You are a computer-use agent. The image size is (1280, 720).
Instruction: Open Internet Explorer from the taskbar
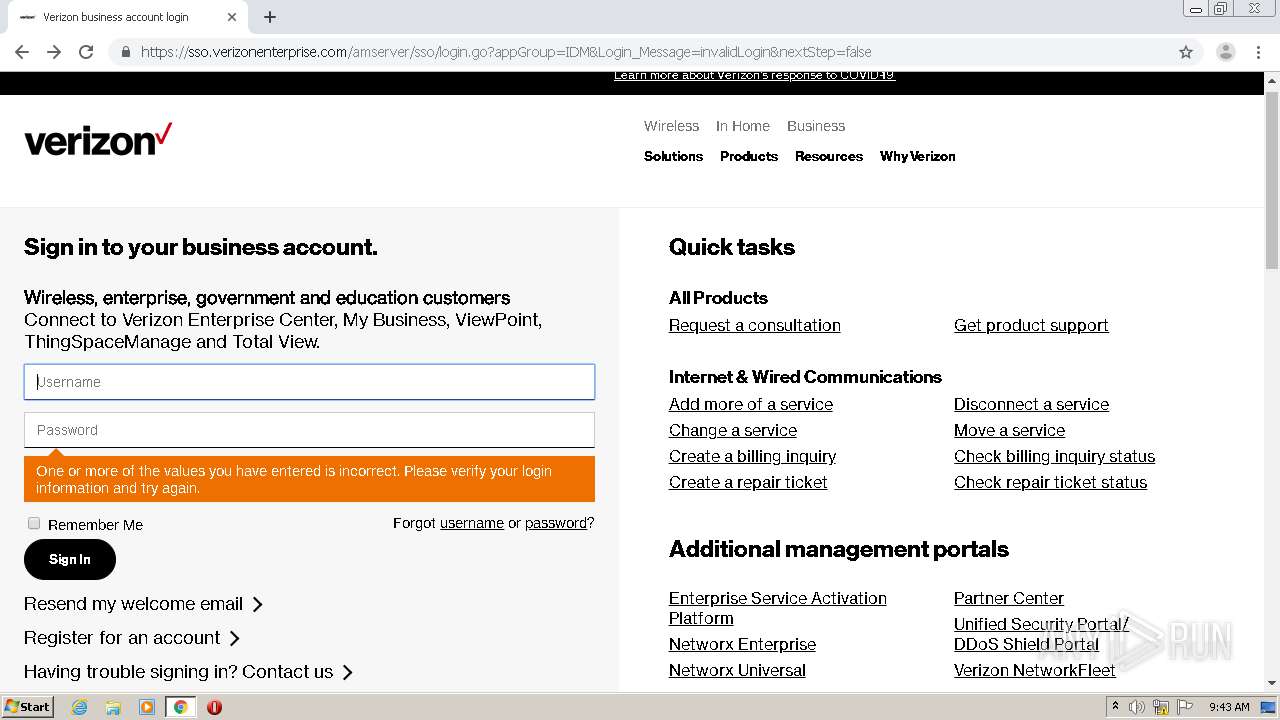pos(79,707)
